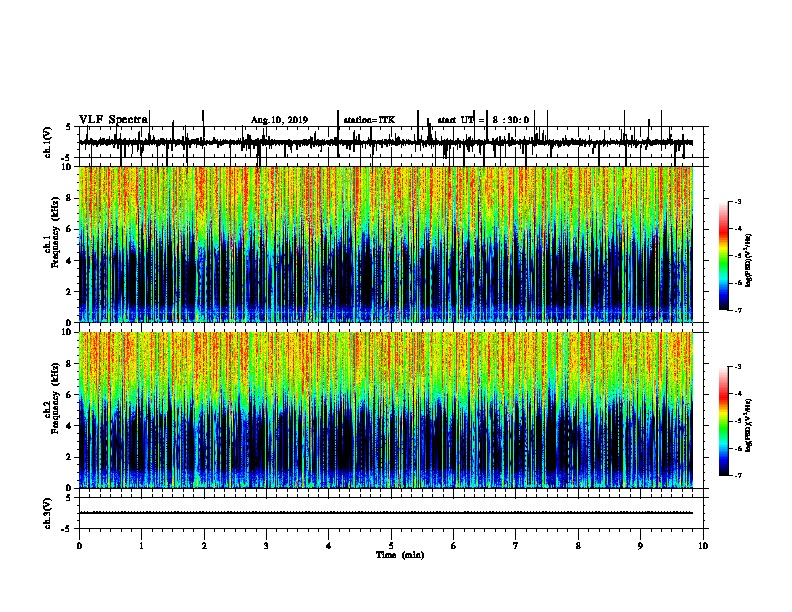This screenshot has width=792, height=612.
Task: Click time-axis tick label "2"
Action: (x=204, y=546)
